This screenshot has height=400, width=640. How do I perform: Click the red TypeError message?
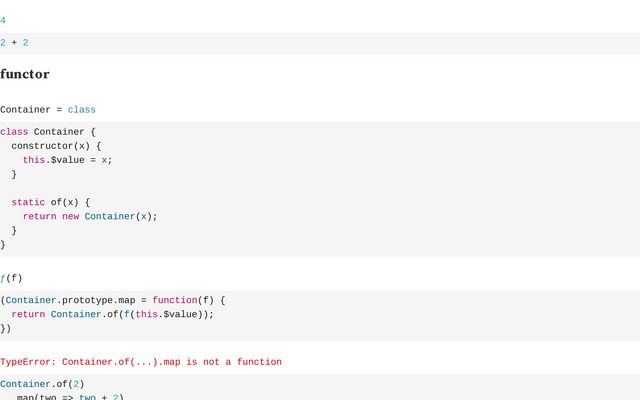(x=141, y=362)
